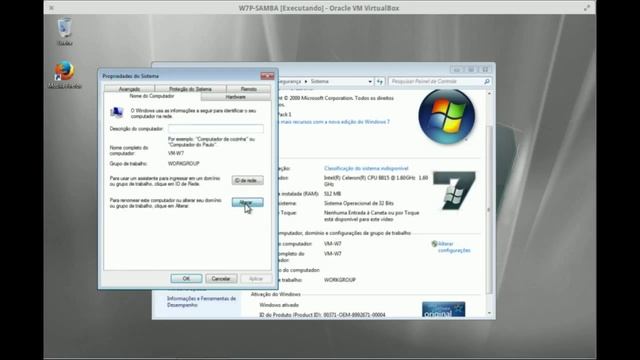Switch to the Hardware tab

coord(236,97)
